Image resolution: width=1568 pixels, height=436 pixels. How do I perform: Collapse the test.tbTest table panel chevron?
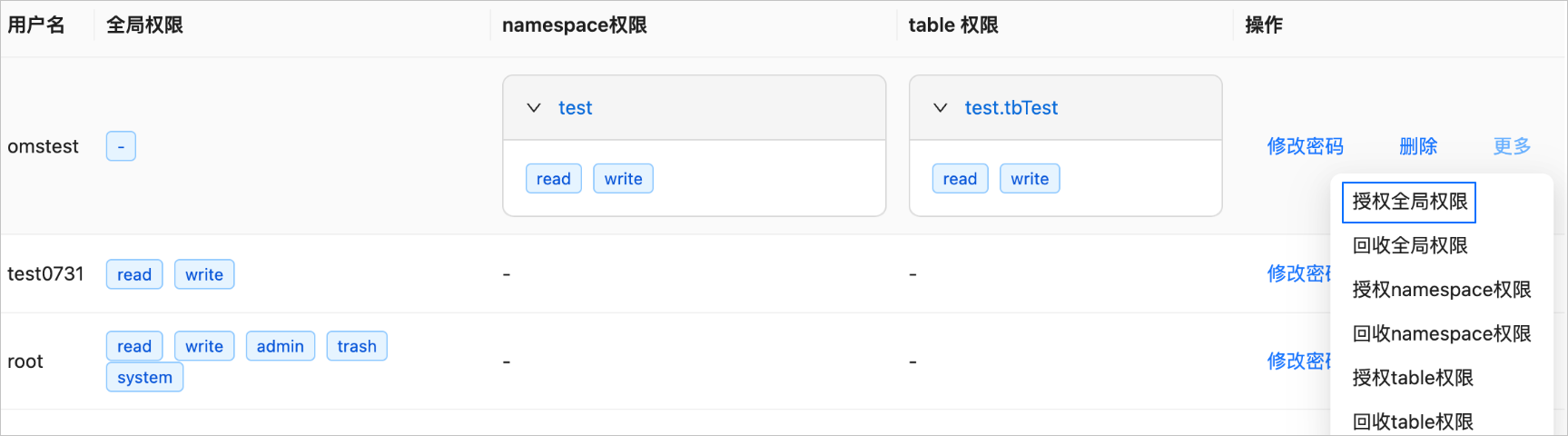click(941, 108)
